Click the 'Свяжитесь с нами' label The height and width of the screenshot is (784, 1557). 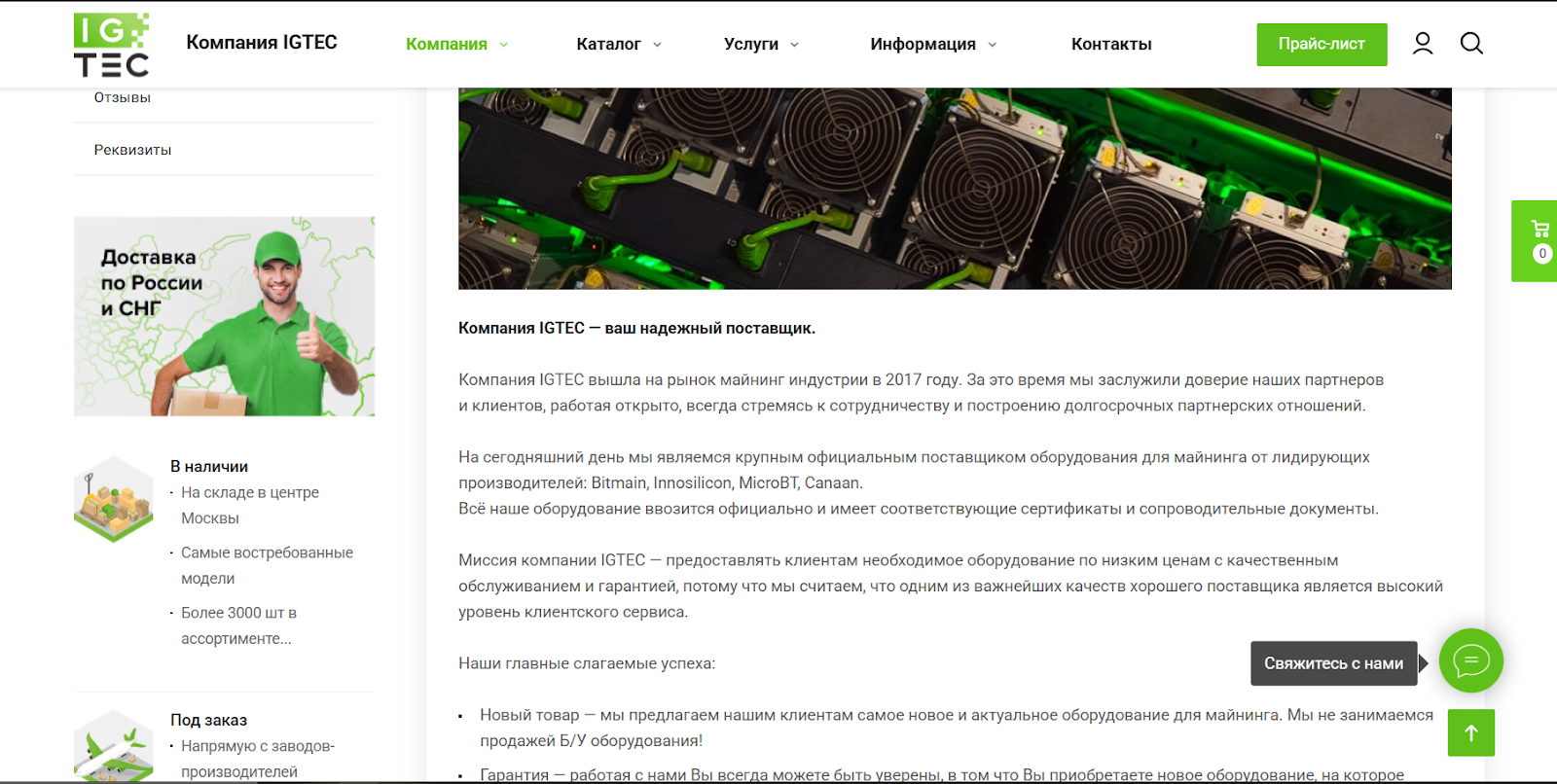pyautogui.click(x=1333, y=663)
